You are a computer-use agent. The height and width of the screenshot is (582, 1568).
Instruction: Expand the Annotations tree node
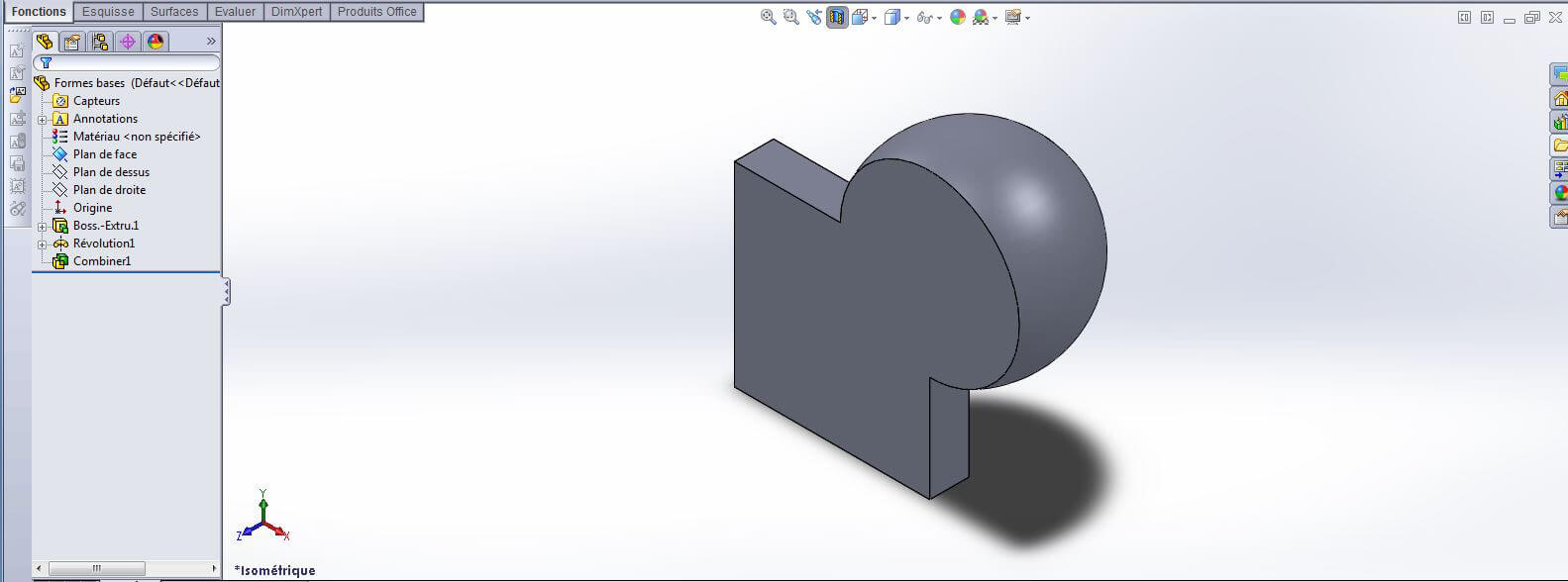click(x=43, y=120)
